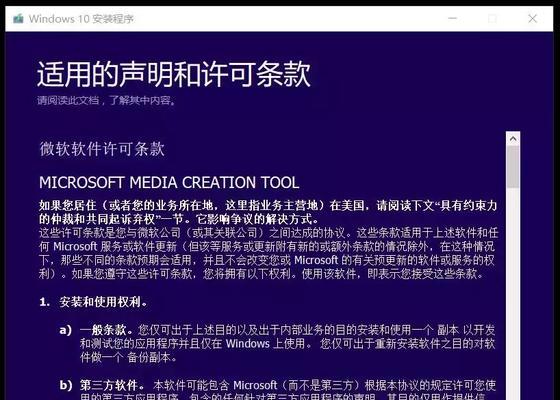Image resolution: width=560 pixels, height=400 pixels.
Task: Click the 适用的声明和许可条款 page heading
Action: pyautogui.click(x=174, y=74)
